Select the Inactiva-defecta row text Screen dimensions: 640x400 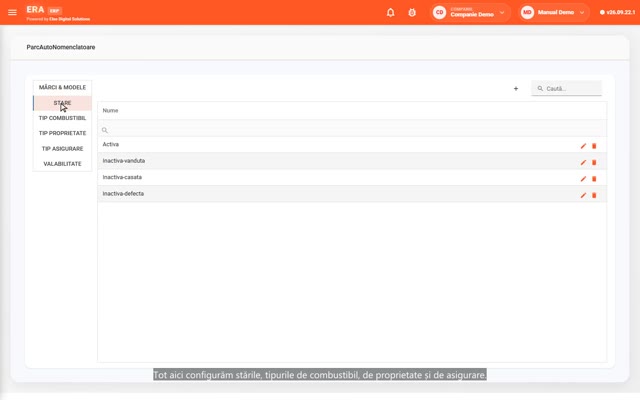point(123,193)
